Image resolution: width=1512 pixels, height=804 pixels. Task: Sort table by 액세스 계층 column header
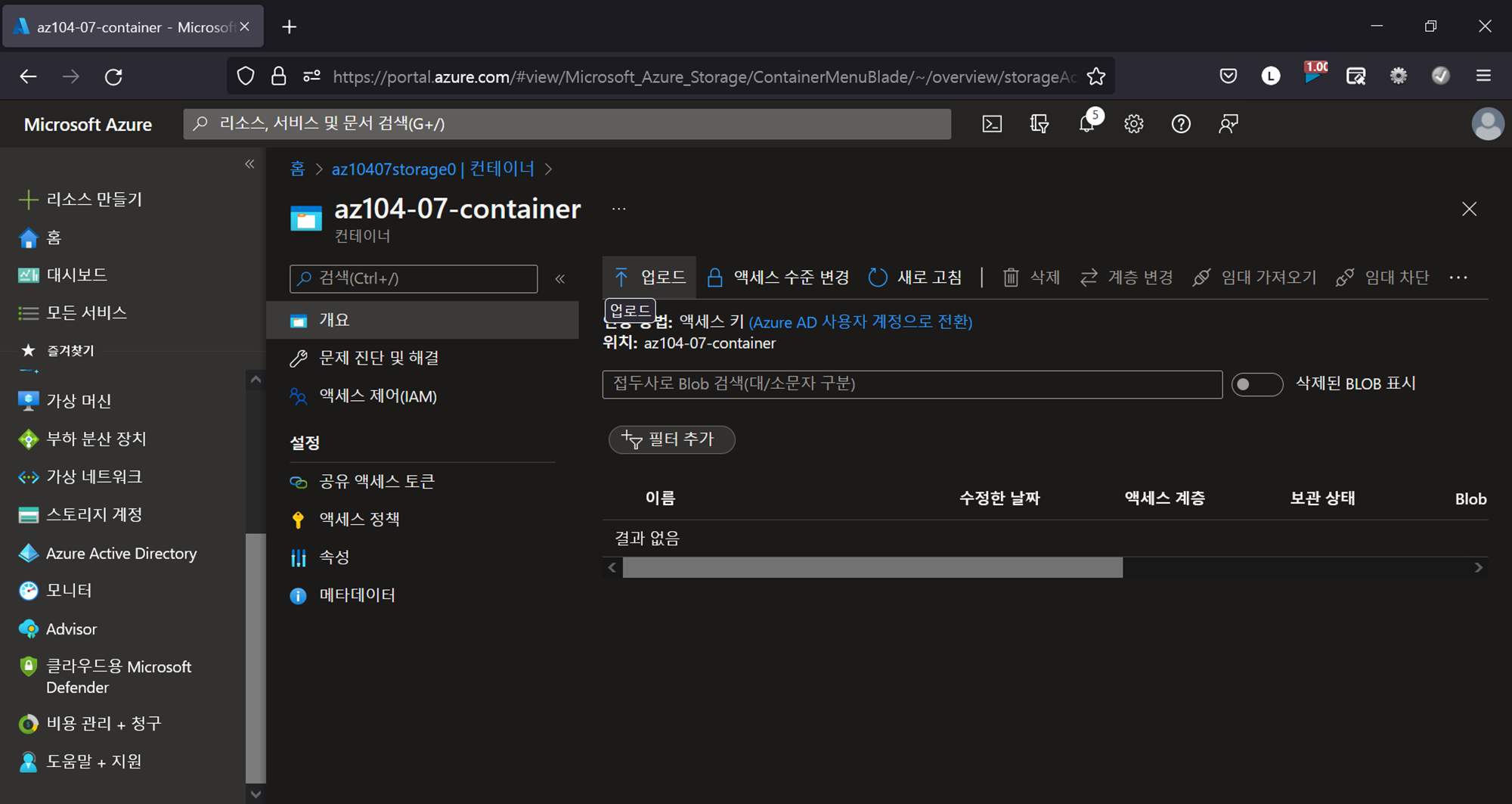pos(1164,498)
